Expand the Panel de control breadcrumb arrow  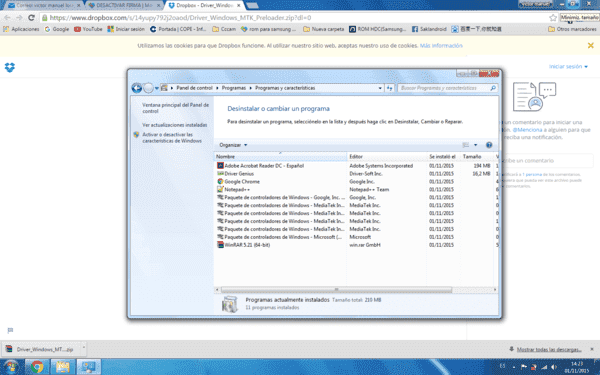click(217, 88)
